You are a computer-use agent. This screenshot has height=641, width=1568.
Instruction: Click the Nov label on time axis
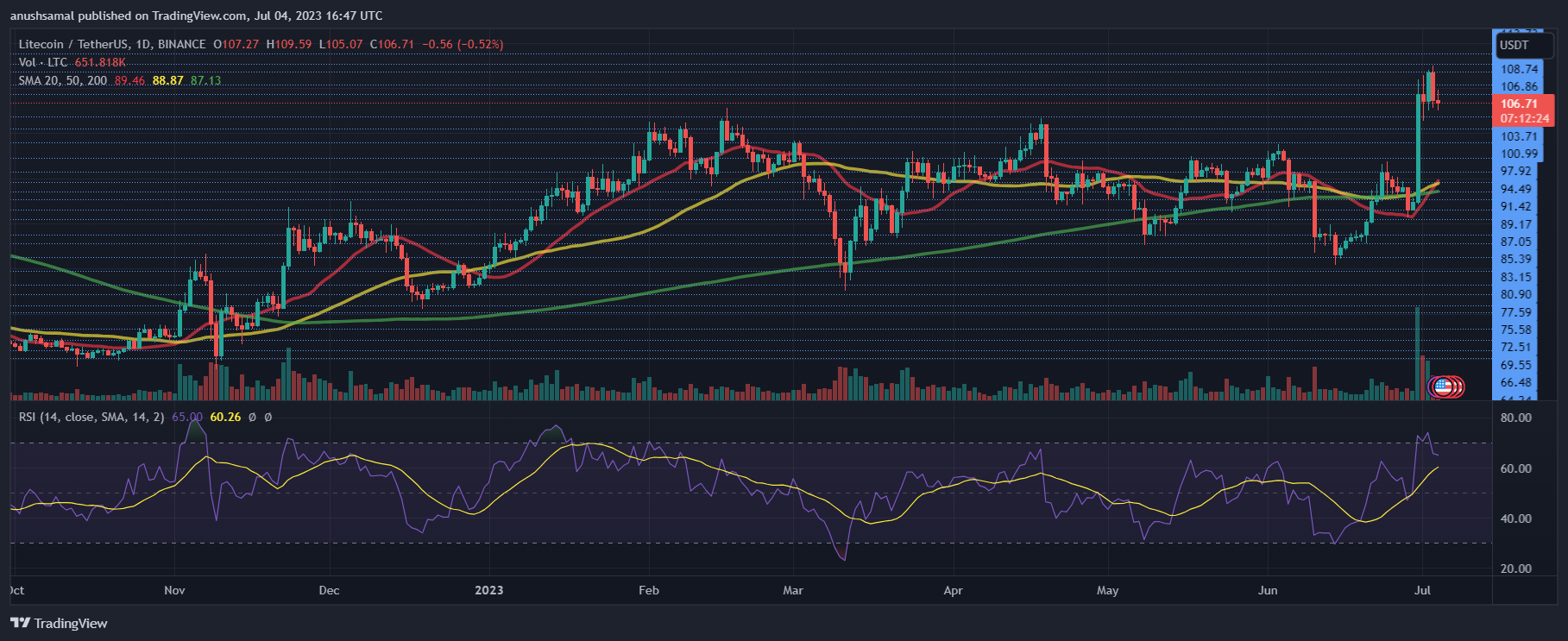(174, 590)
